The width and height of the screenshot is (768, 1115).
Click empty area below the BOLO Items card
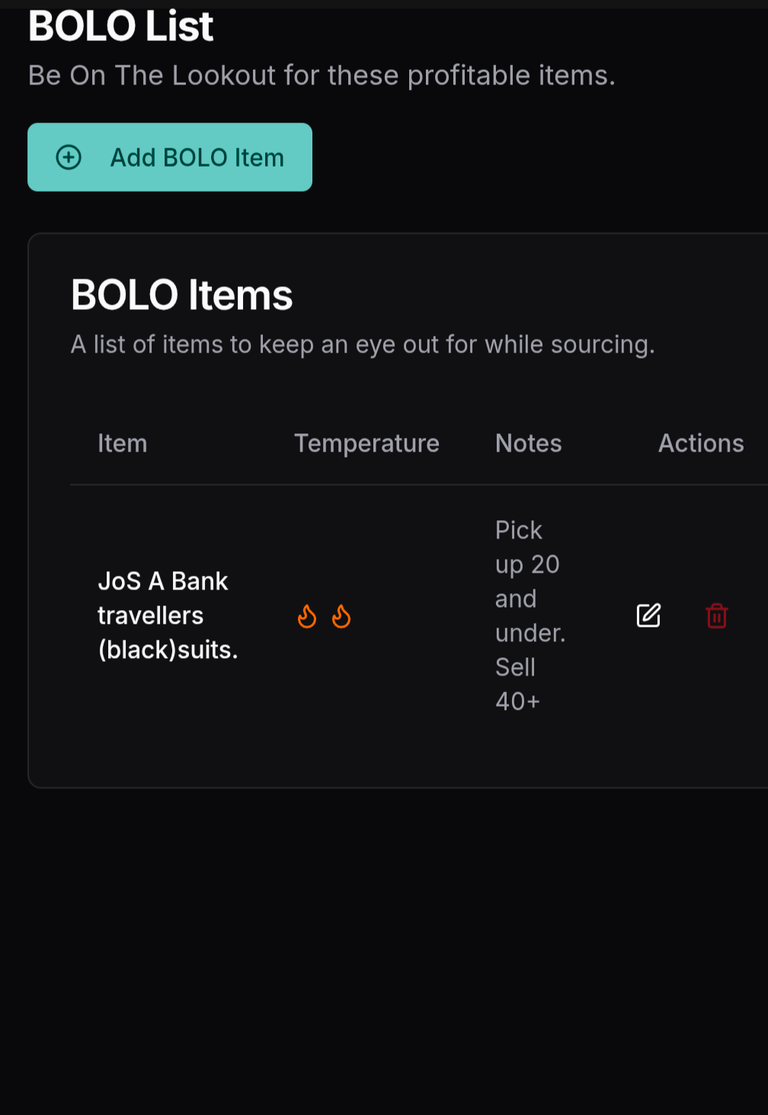pos(384,946)
